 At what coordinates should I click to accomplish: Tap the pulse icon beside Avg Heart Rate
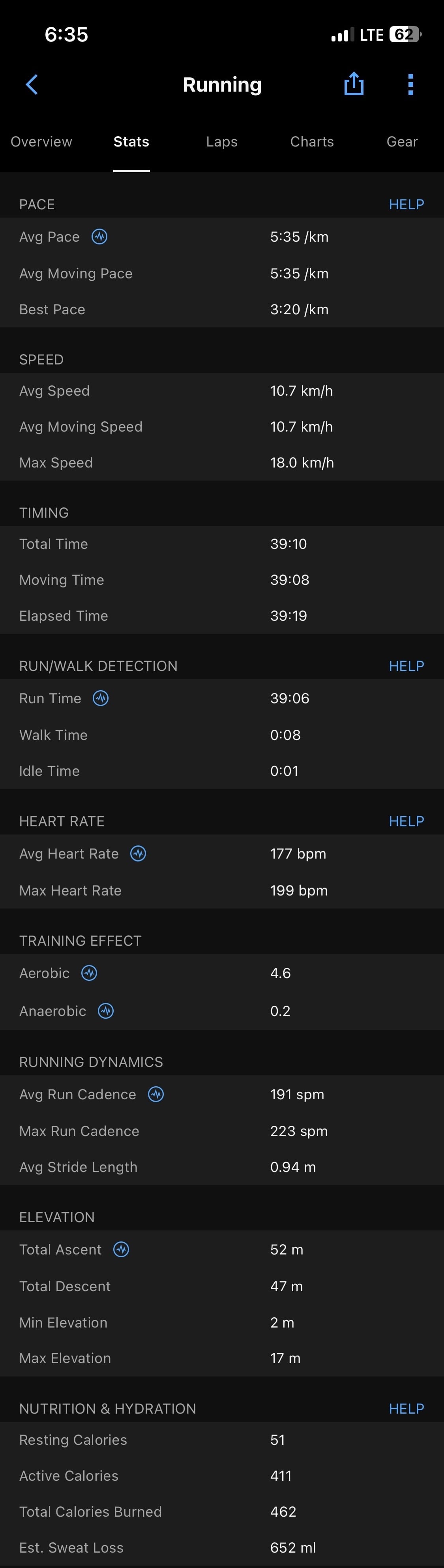(x=139, y=853)
